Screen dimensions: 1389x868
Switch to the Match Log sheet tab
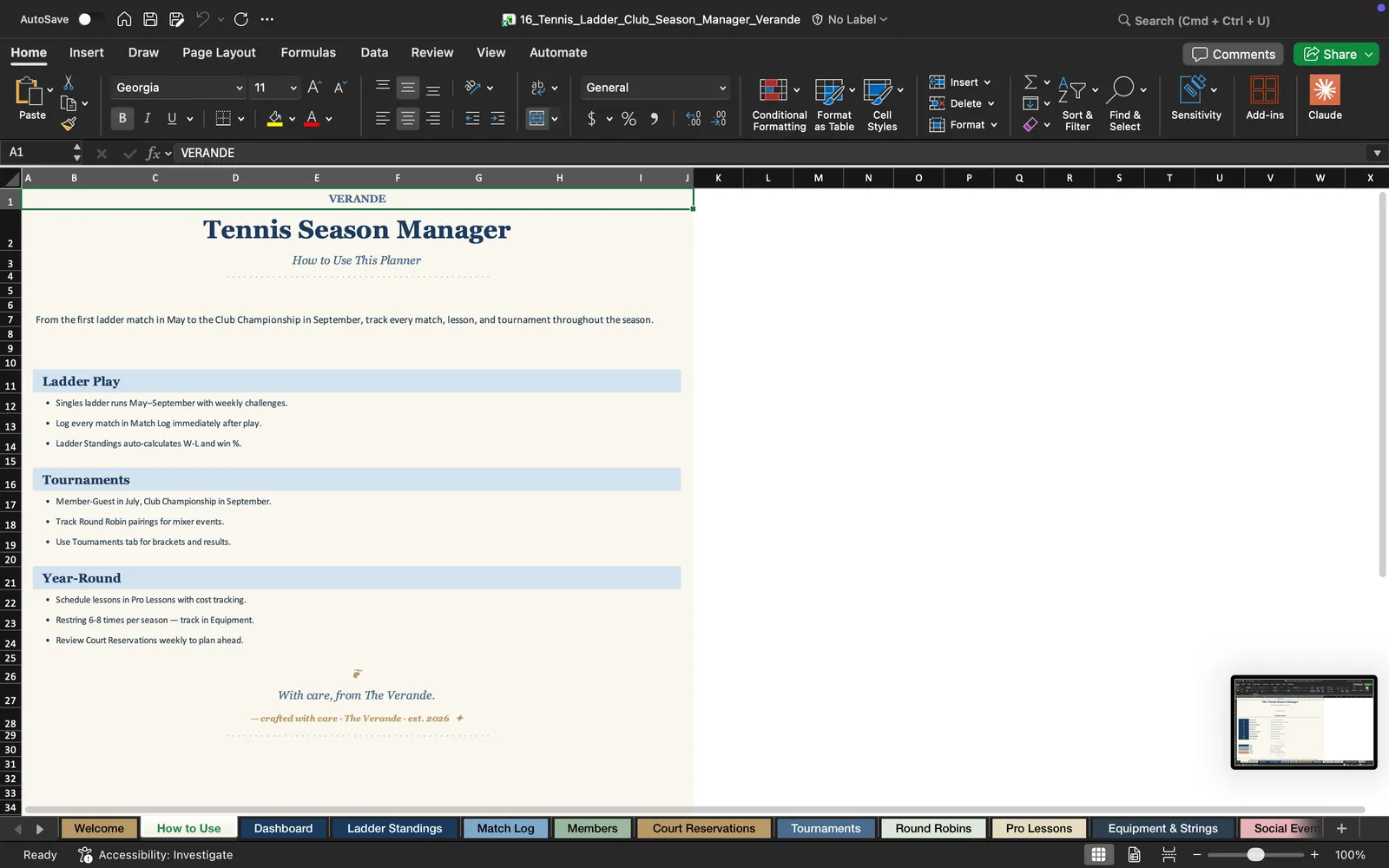click(x=506, y=828)
